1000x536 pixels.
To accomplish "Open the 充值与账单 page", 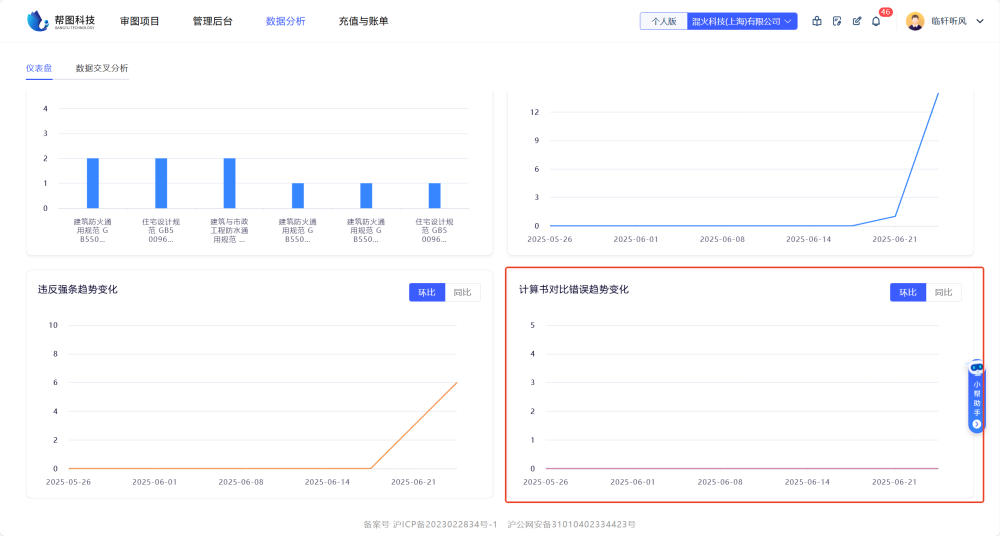I will click(x=364, y=21).
